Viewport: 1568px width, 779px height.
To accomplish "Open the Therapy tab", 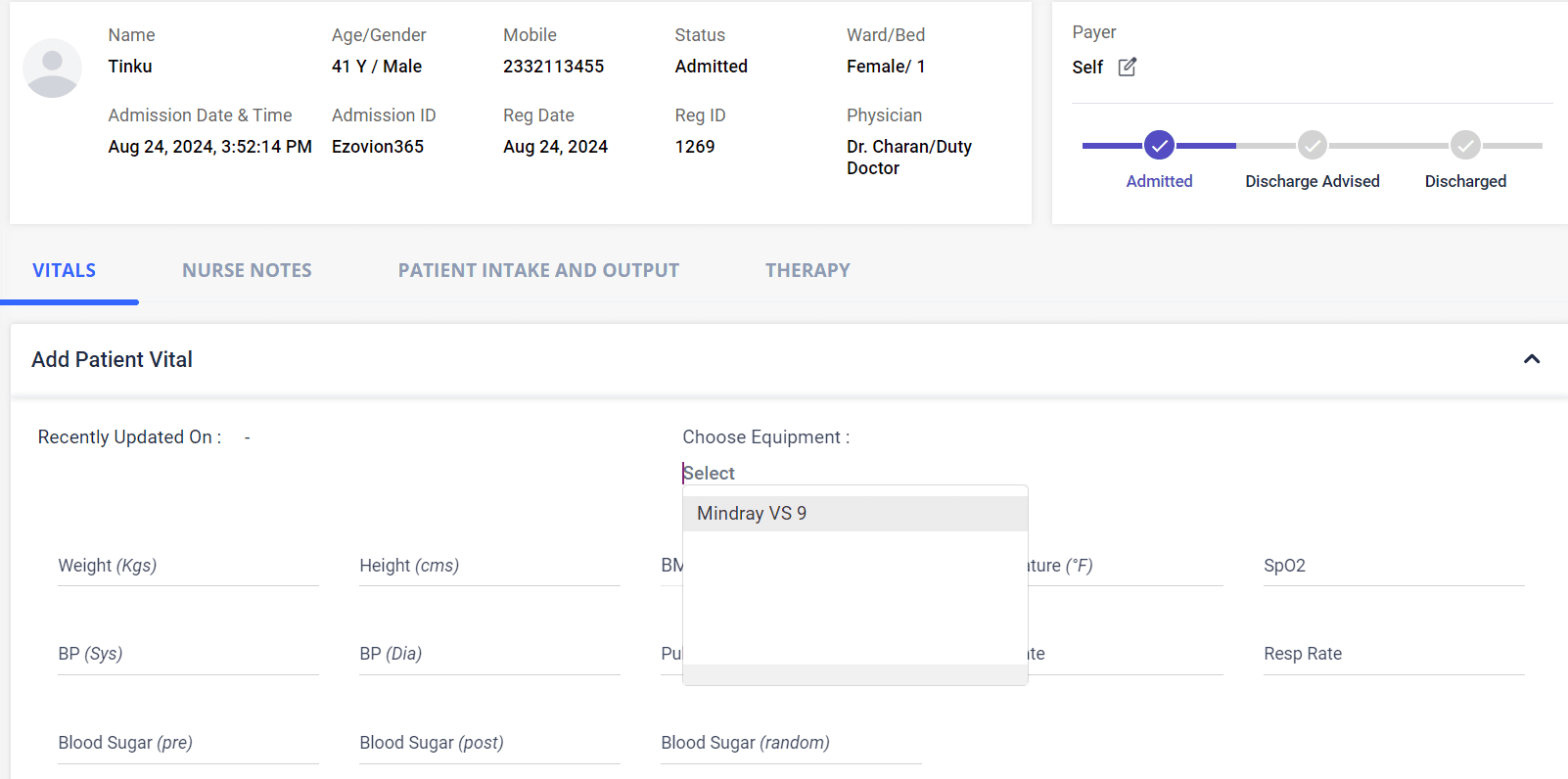I will coord(807,271).
